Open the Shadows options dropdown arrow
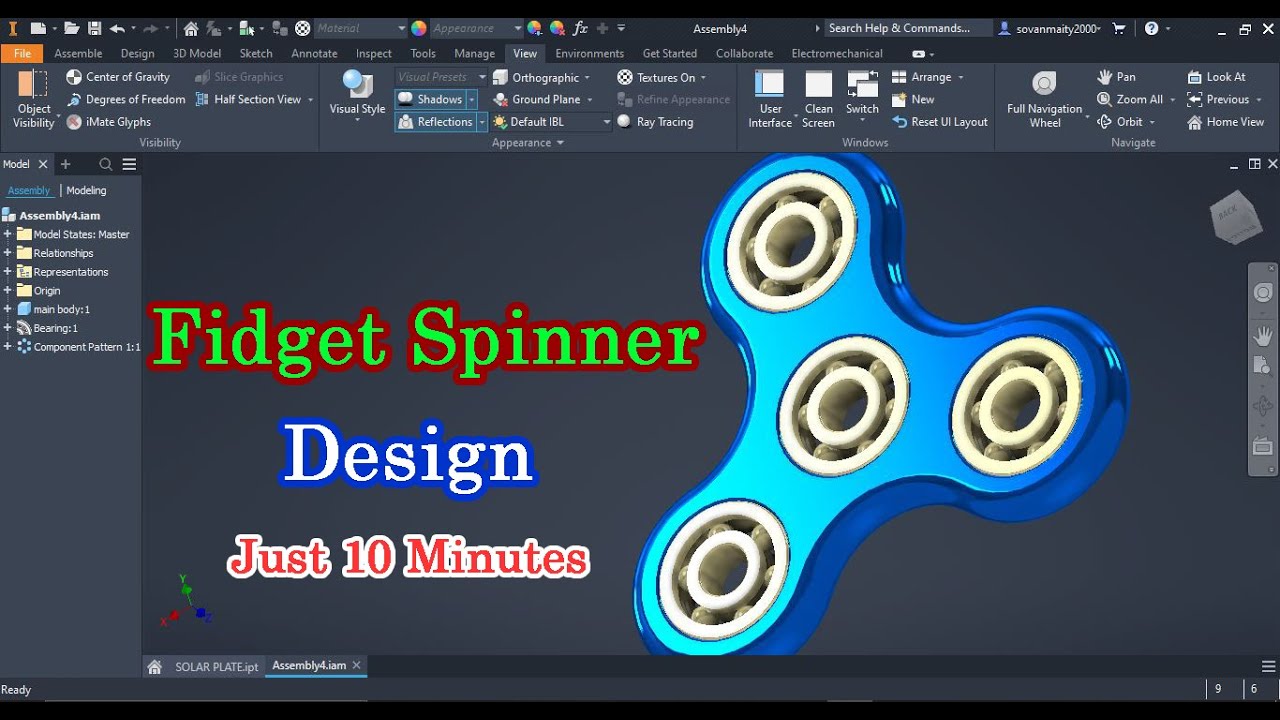This screenshot has width=1280, height=720. coord(472,99)
